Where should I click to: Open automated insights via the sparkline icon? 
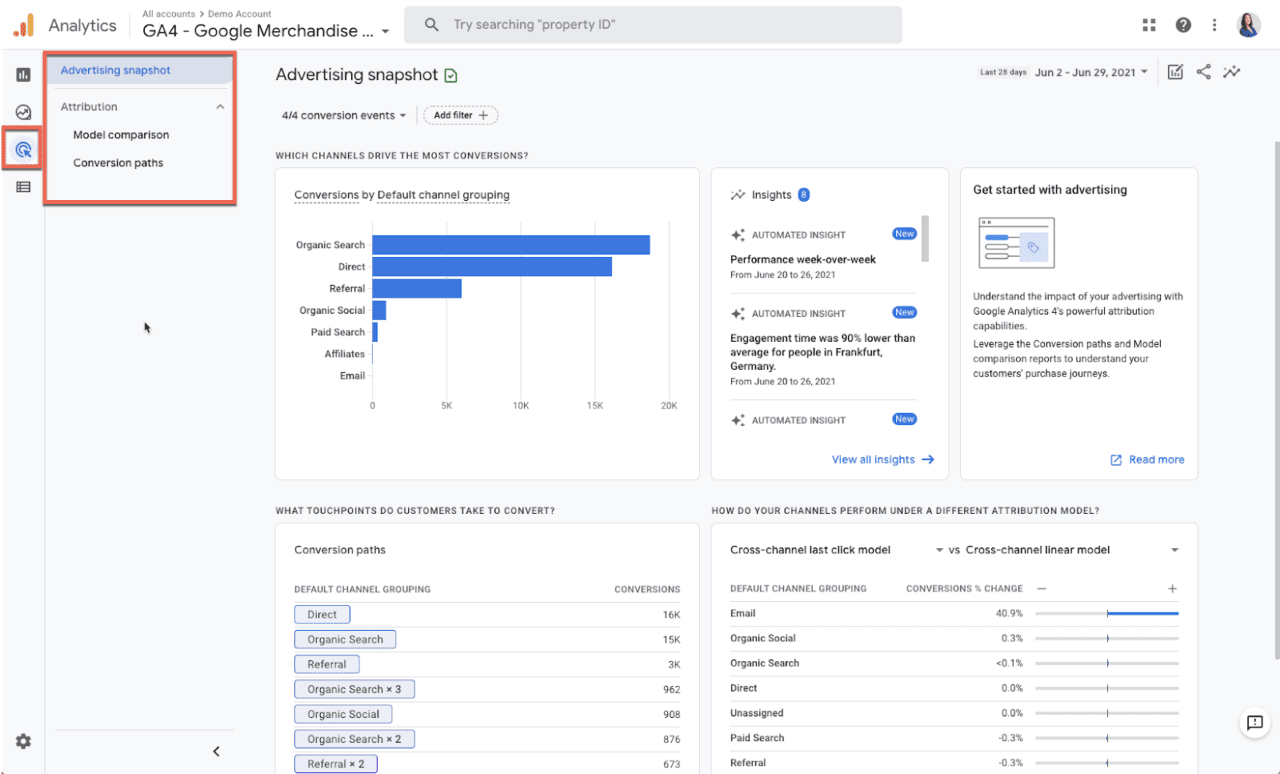pyautogui.click(x=1231, y=71)
